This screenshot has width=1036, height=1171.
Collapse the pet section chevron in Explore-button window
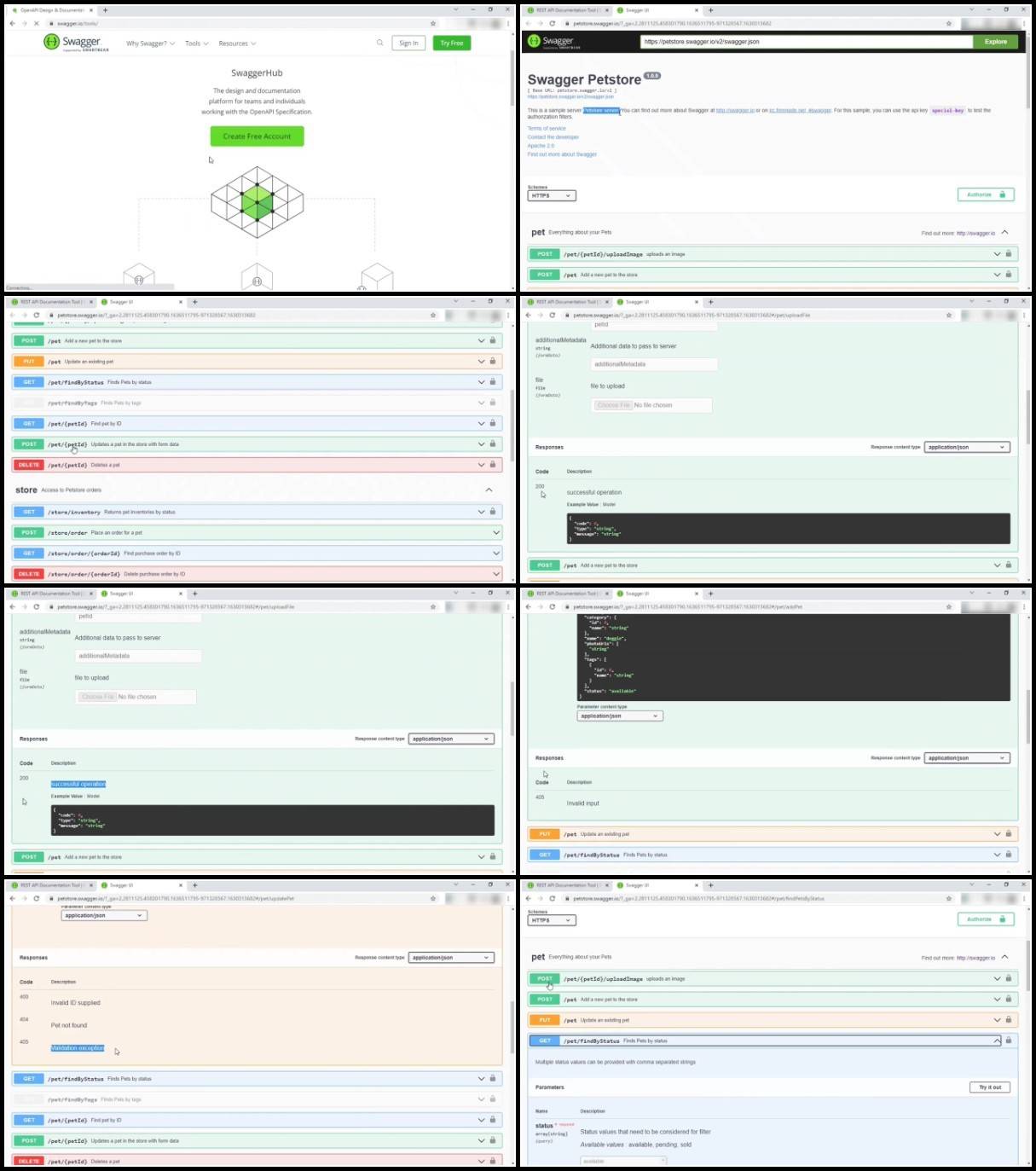(1004, 232)
